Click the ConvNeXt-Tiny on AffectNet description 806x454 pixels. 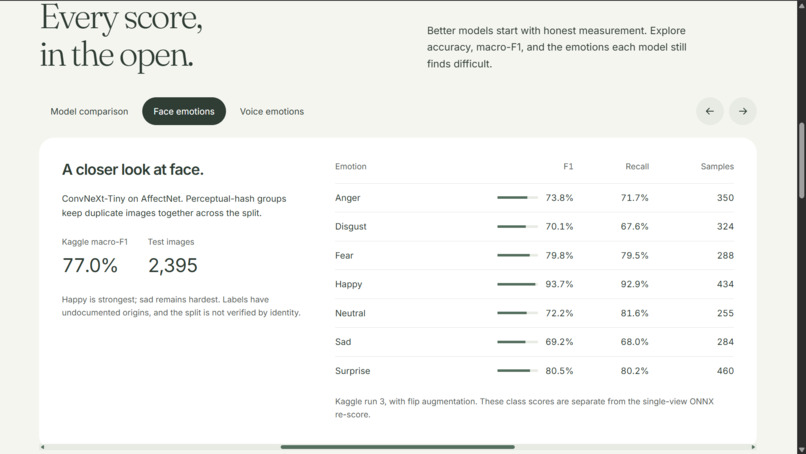point(174,206)
